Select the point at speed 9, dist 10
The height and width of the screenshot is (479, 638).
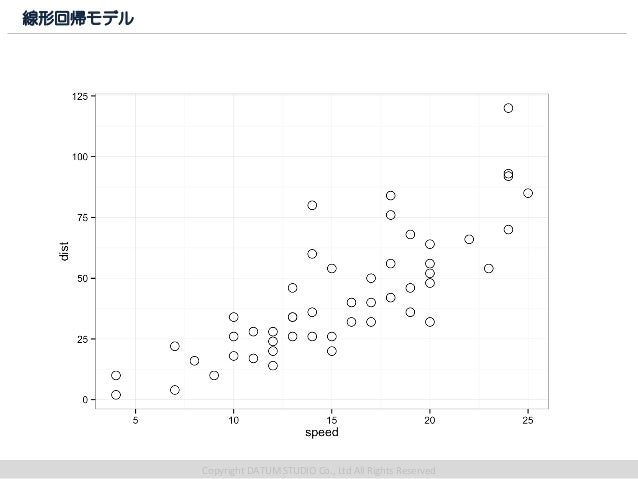tap(214, 375)
